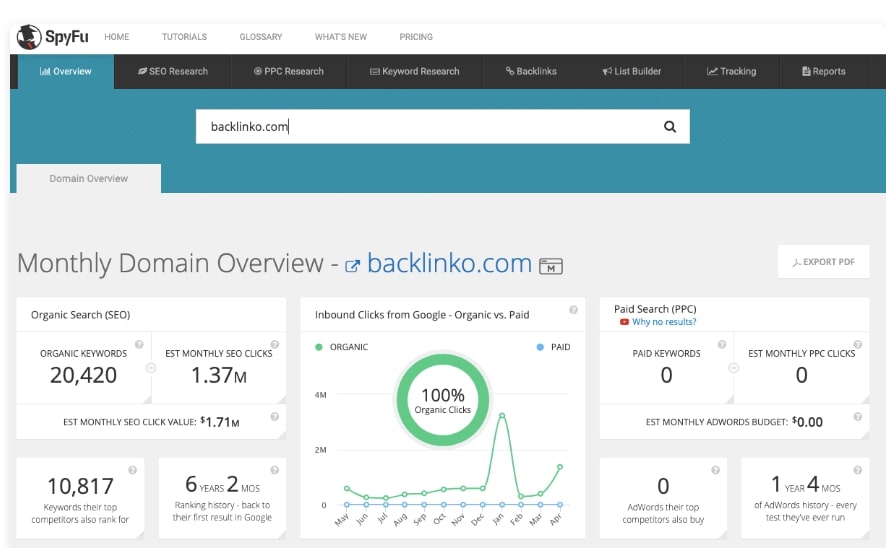This screenshot has width=886, height=548.
Task: Click the 20,420 organic keywords value
Action: pos(83,375)
